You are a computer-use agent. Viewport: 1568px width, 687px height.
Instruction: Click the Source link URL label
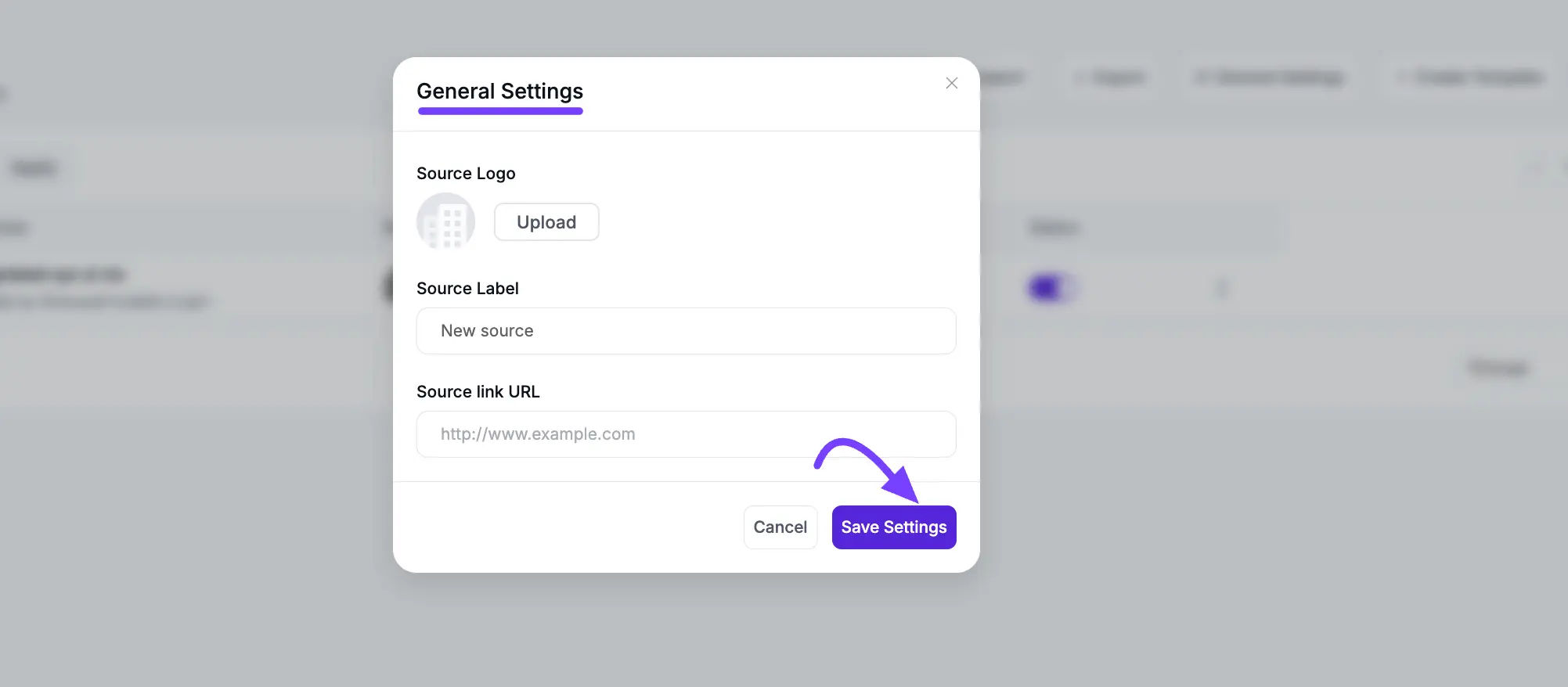pyautogui.click(x=478, y=392)
